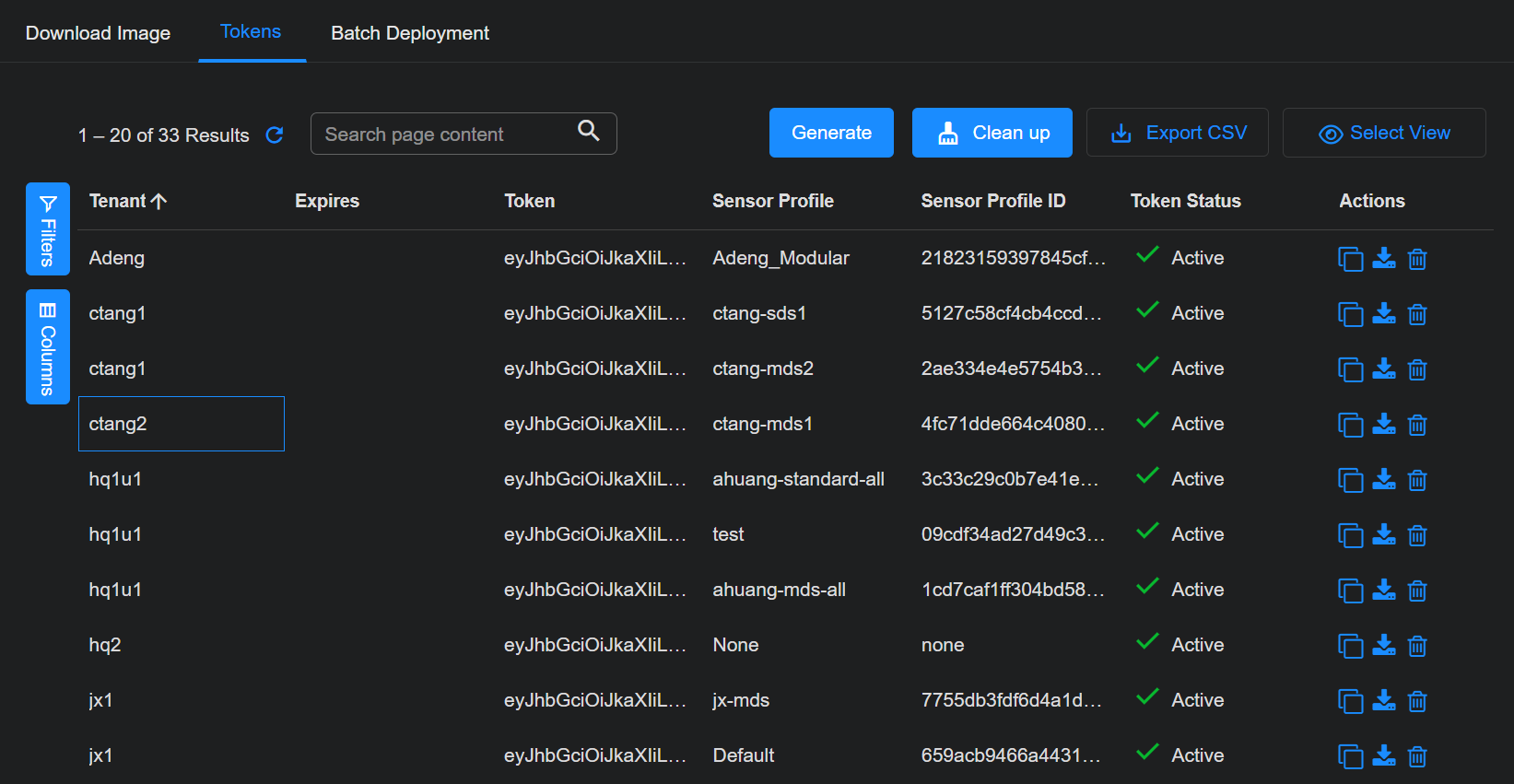Download the ahuang-standard-all token
The image size is (1514, 784).
point(1383,480)
